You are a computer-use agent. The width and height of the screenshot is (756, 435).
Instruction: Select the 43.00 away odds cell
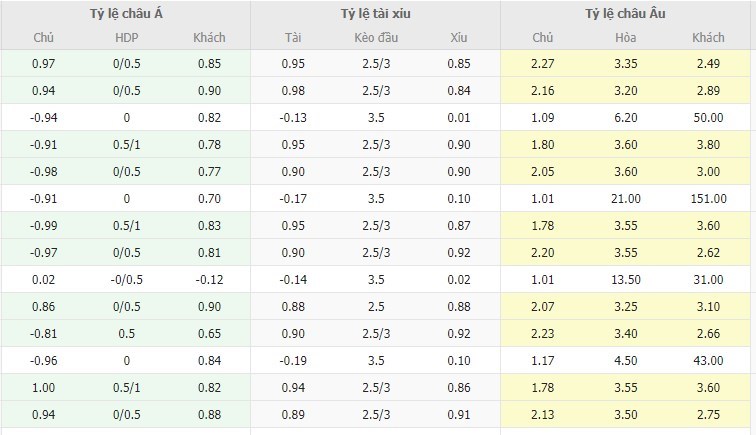click(x=708, y=361)
